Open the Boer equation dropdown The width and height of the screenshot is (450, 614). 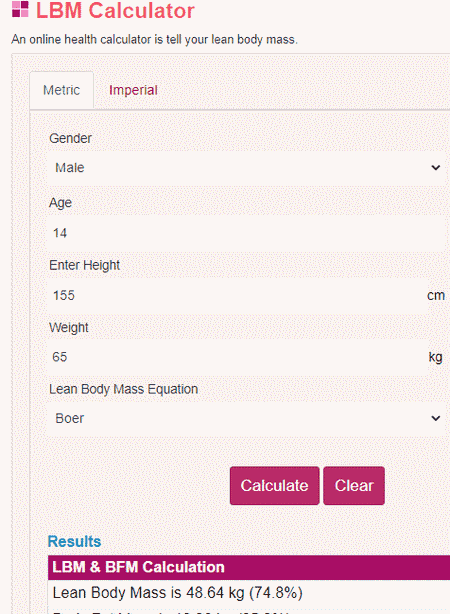tap(247, 418)
